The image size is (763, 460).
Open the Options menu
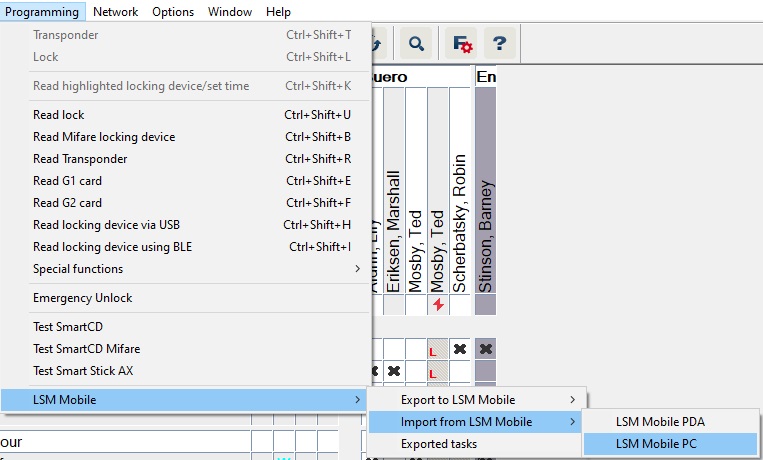click(x=173, y=12)
